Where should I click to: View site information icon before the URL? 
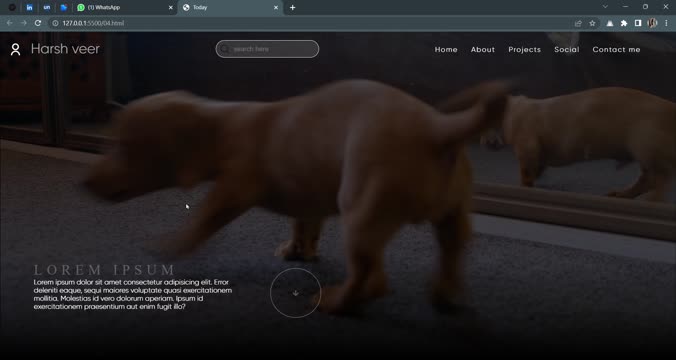pyautogui.click(x=55, y=23)
